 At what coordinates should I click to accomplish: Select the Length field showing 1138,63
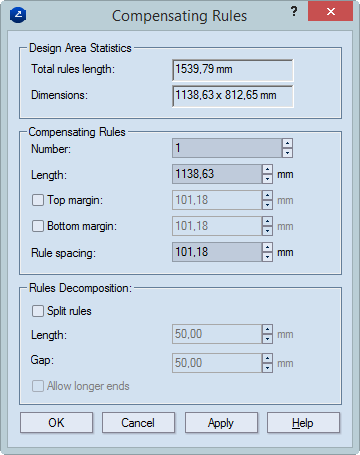click(x=217, y=174)
